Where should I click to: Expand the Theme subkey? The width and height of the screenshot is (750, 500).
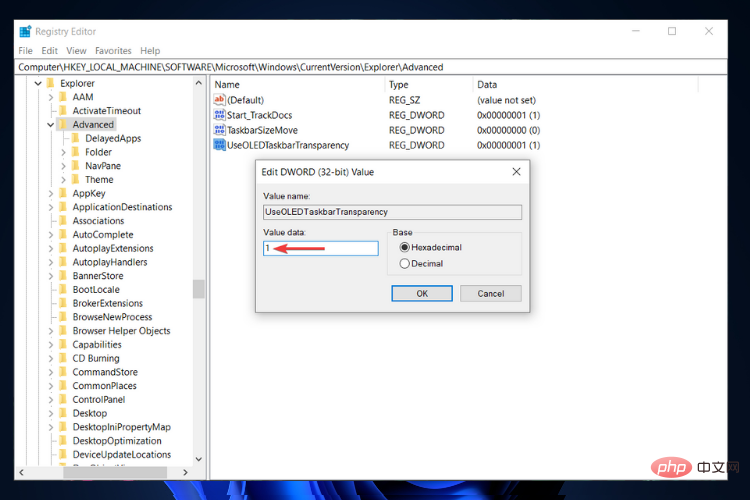63,179
